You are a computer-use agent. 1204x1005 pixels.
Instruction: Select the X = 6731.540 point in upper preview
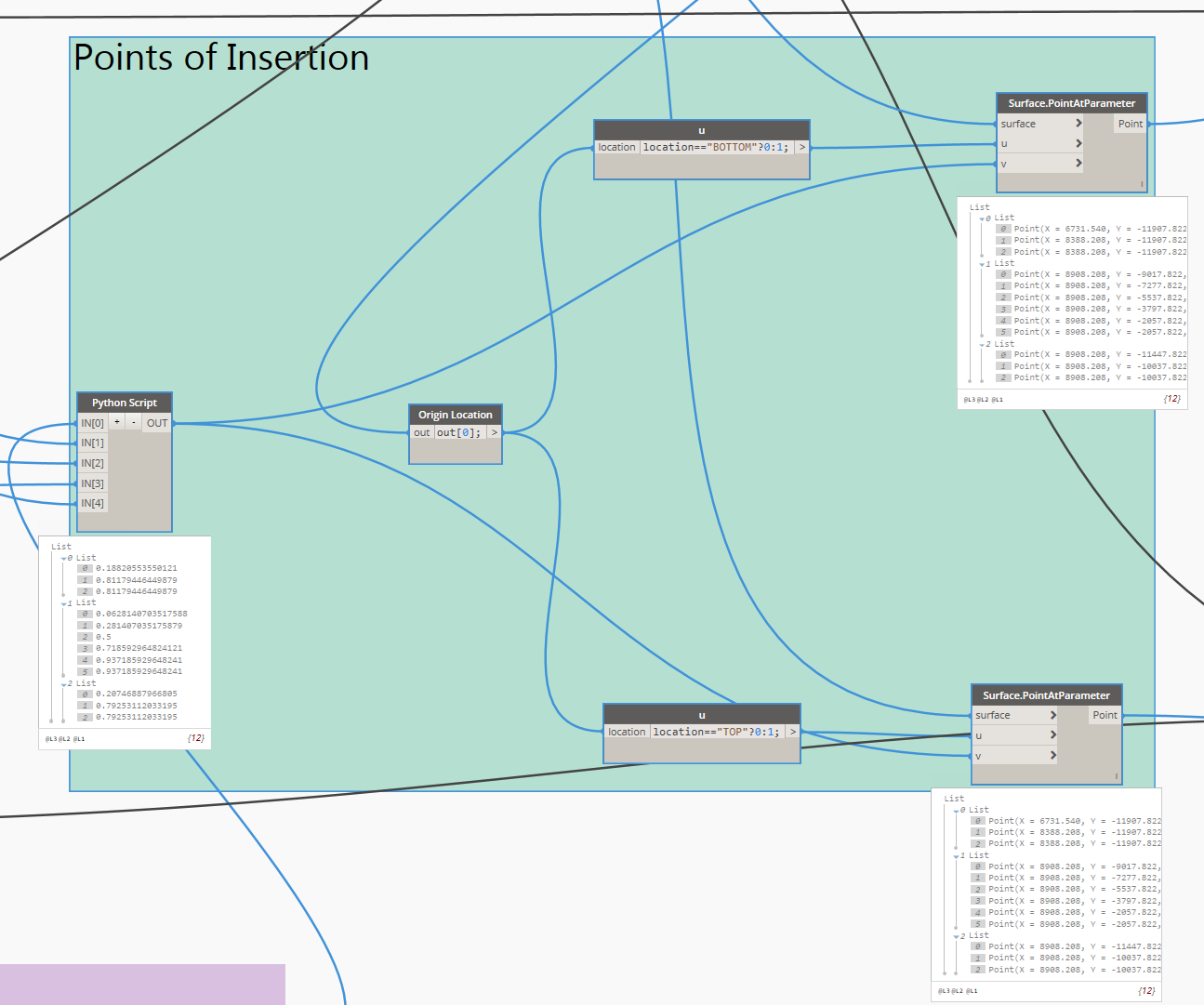[1100, 229]
